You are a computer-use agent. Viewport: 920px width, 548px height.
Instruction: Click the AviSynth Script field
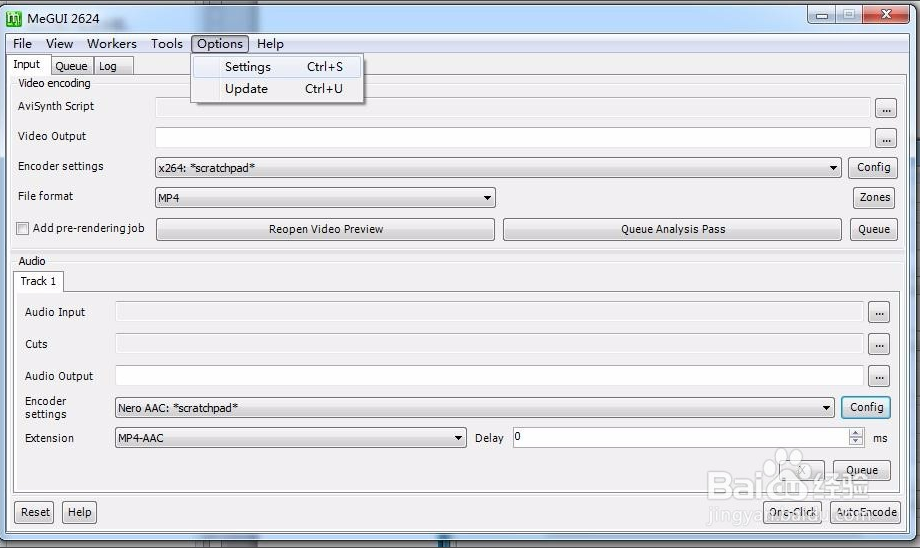click(x=513, y=108)
